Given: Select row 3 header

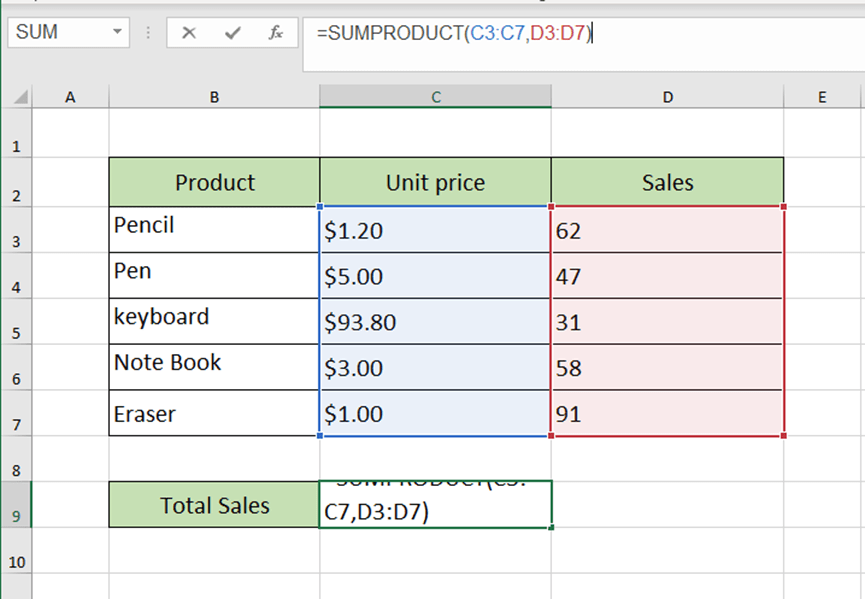Looking at the screenshot, I should 16,230.
